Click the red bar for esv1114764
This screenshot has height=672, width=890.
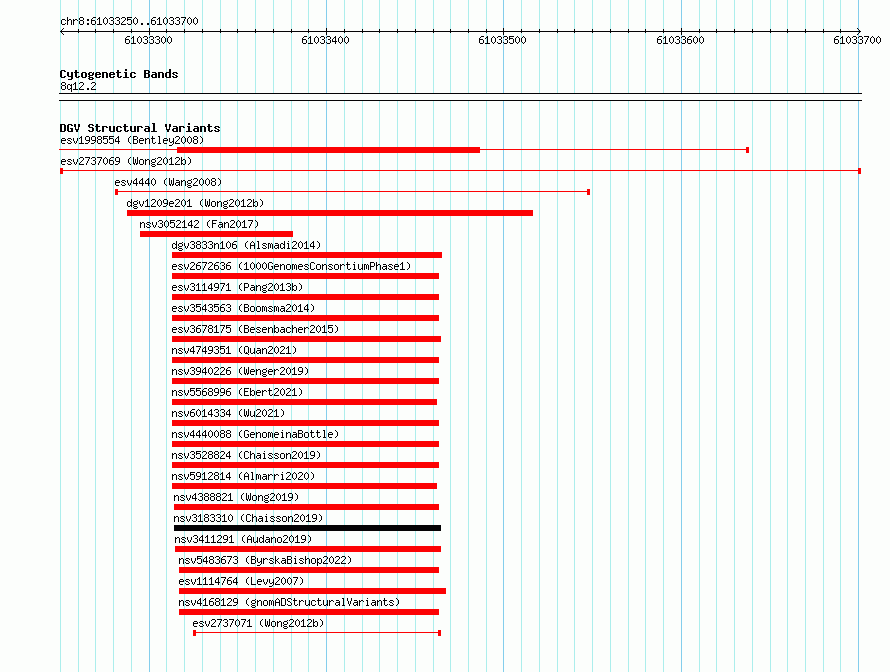(312, 591)
